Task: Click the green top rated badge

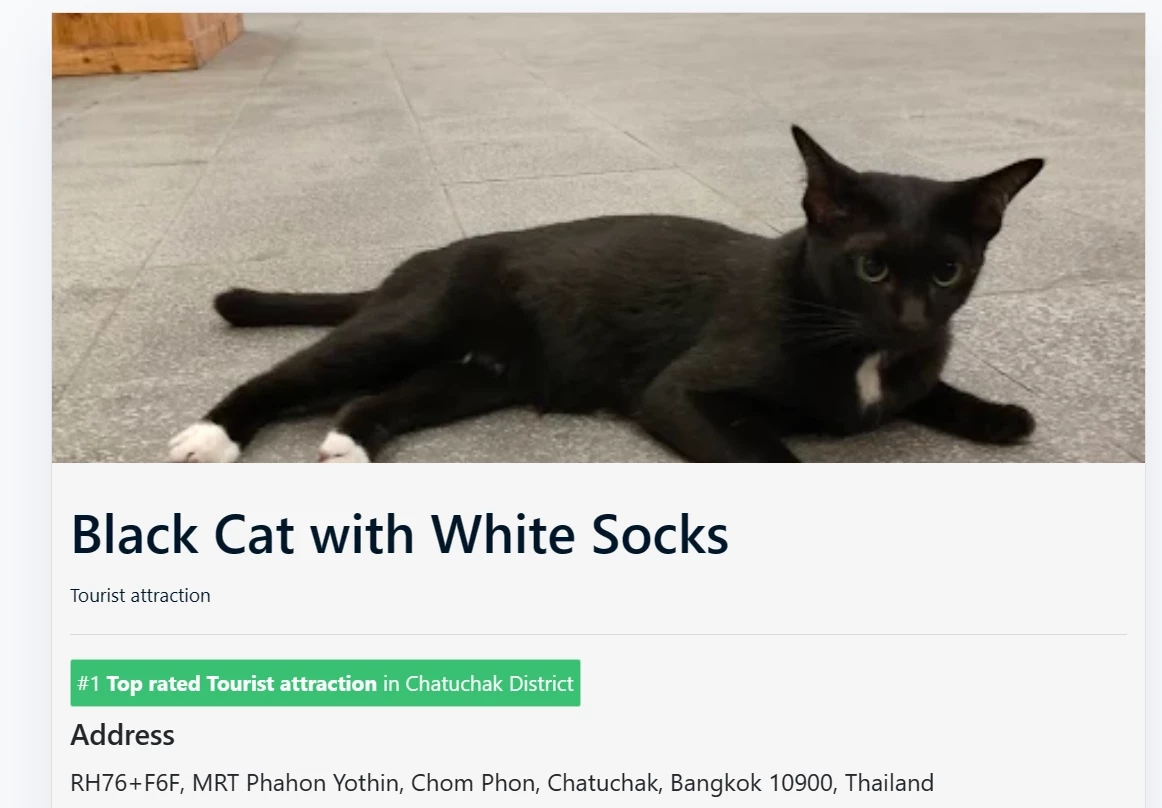Action: [325, 683]
